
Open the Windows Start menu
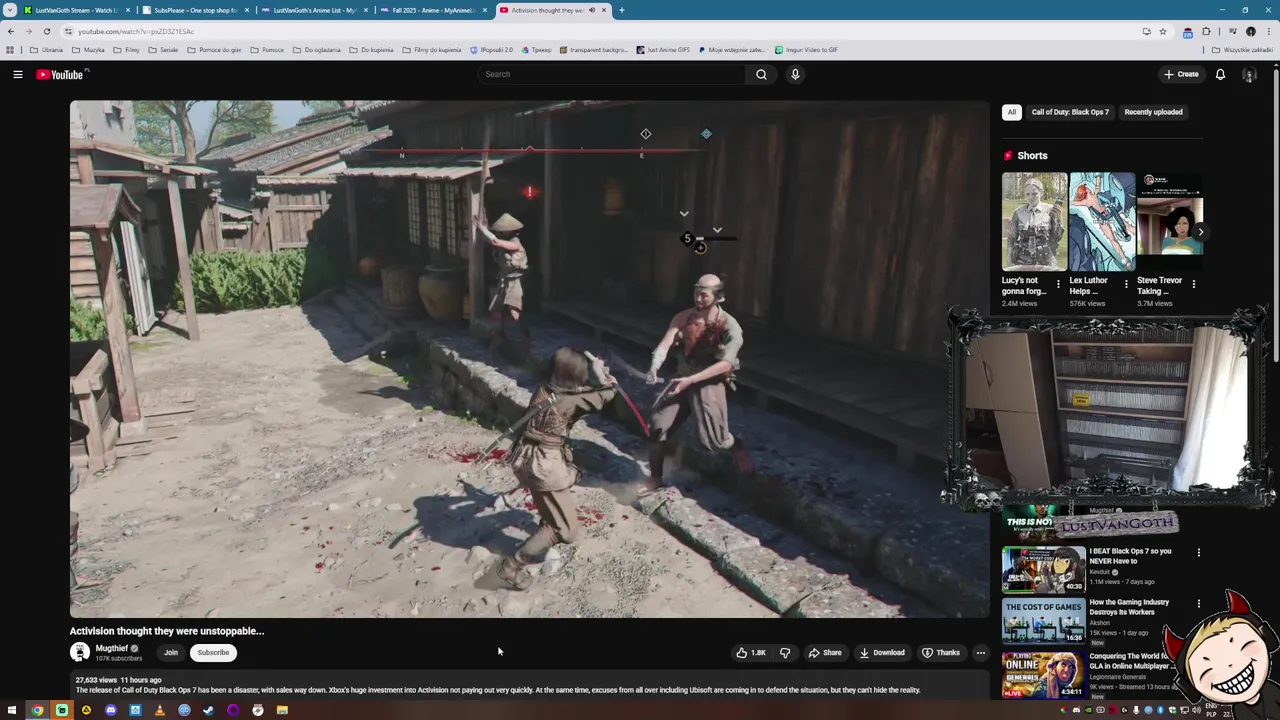point(13,710)
